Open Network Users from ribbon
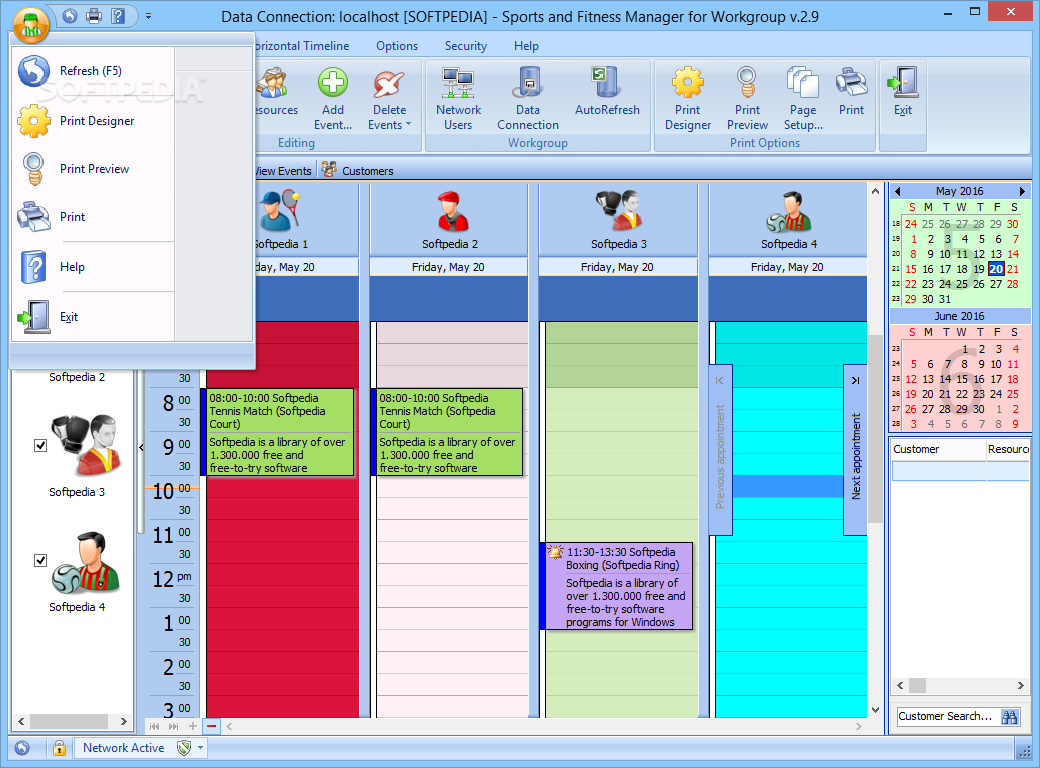Image resolution: width=1040 pixels, height=768 pixels. (x=458, y=98)
